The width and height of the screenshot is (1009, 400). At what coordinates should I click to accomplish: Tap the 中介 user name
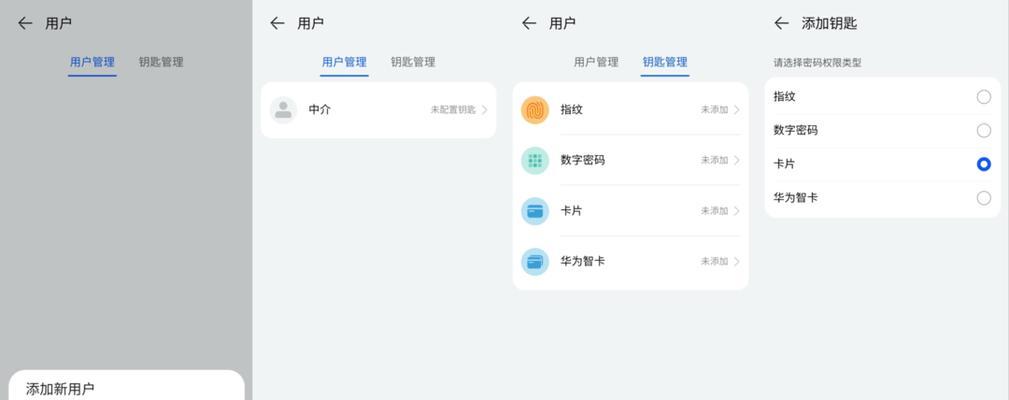point(320,110)
